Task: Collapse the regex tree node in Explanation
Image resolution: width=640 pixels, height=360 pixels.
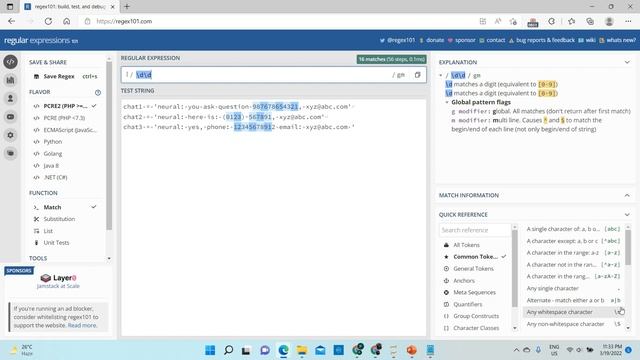Action: coord(441,76)
